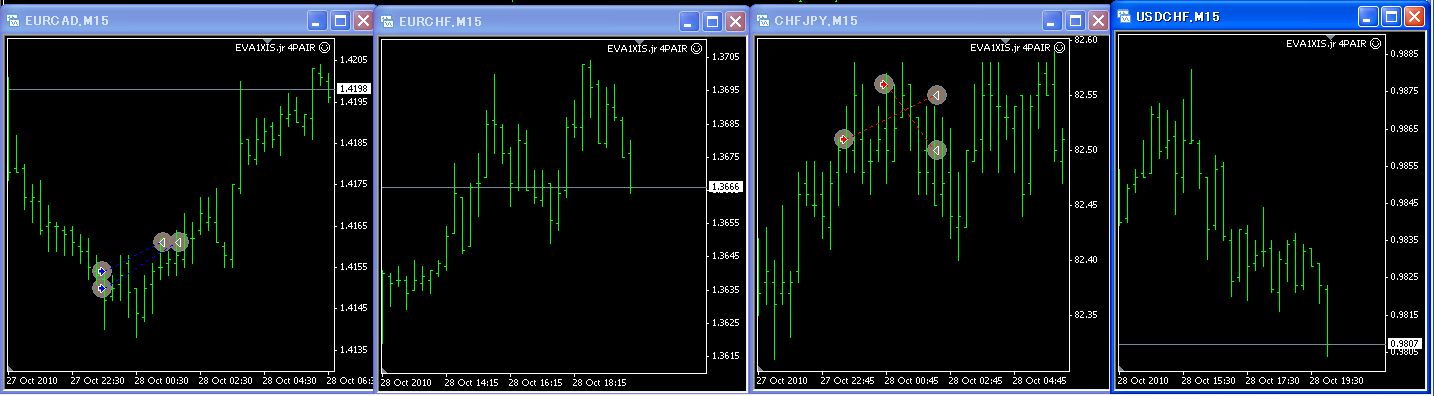
Task: Click the 1.3666 current price label in EURCHF
Action: pos(725,187)
